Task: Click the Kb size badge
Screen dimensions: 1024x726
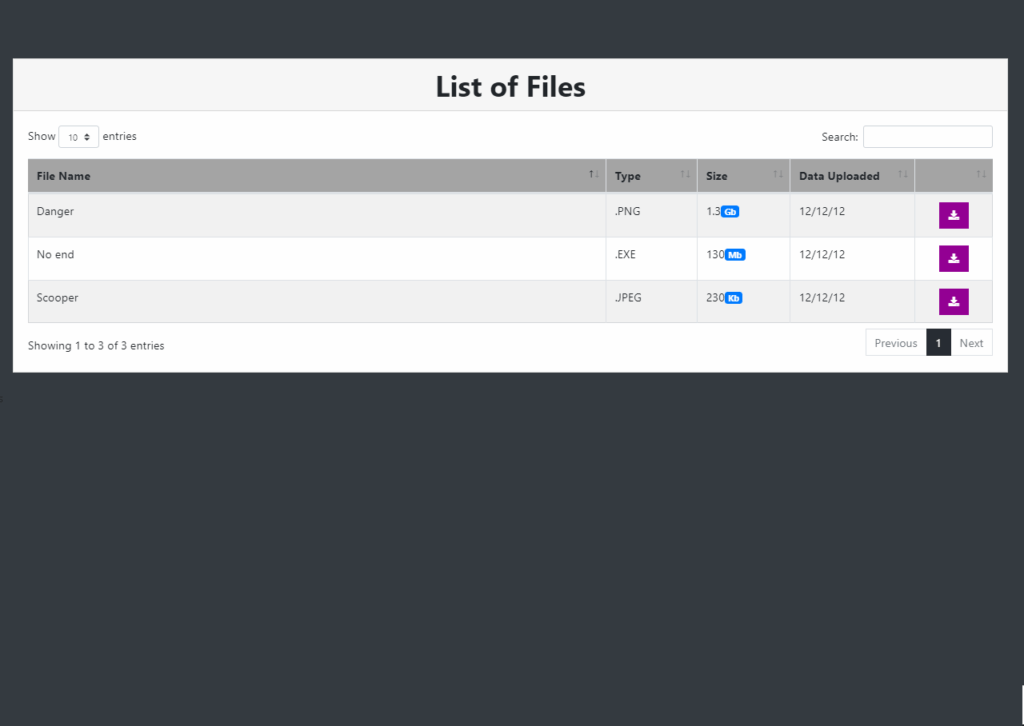Action: pyautogui.click(x=733, y=298)
